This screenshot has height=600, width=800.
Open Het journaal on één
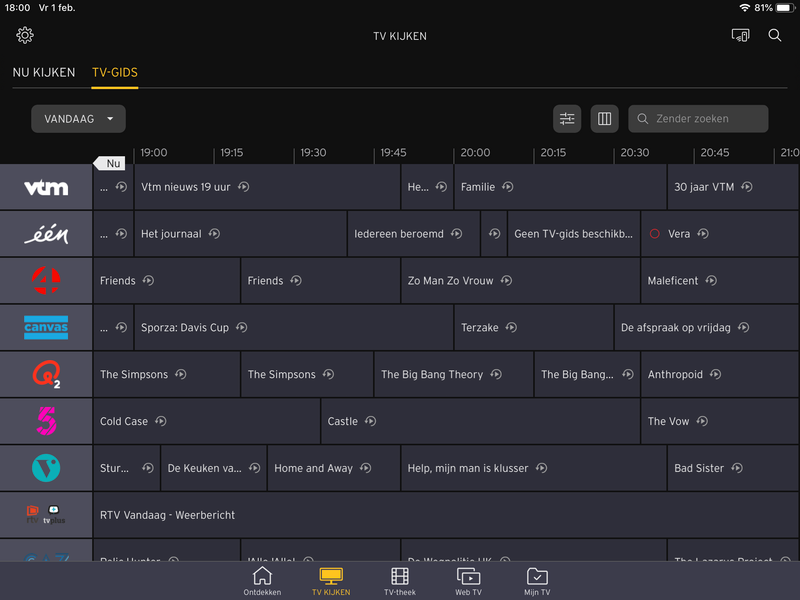point(240,234)
